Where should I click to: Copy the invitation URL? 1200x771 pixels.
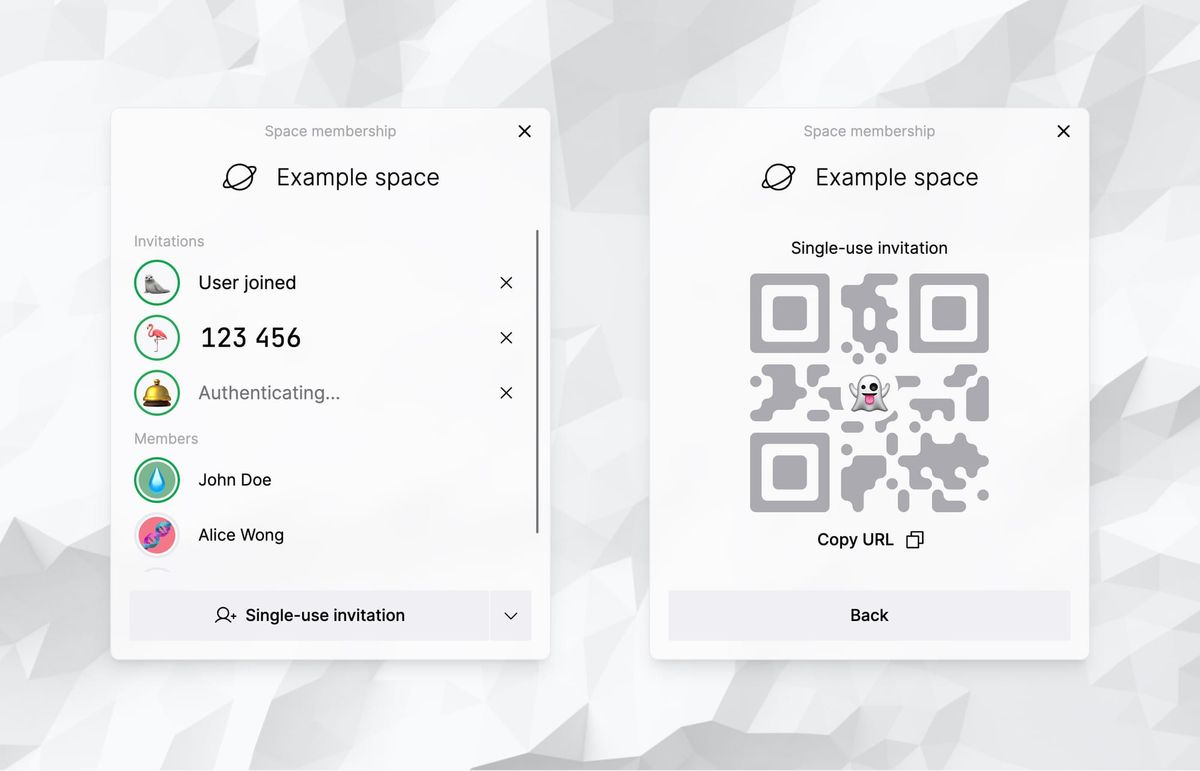tap(856, 539)
